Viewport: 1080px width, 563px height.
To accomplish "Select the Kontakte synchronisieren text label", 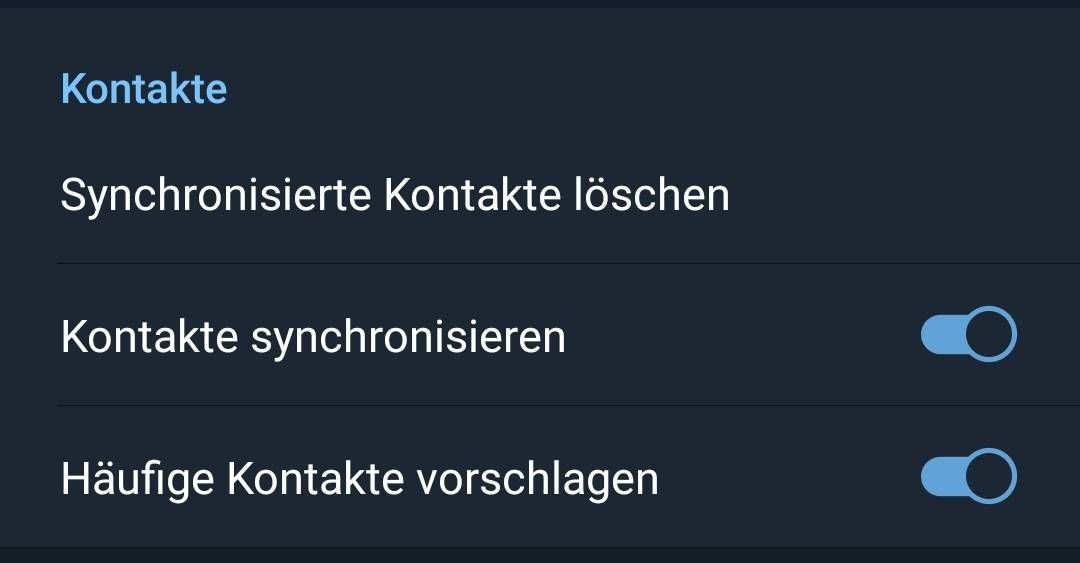I will (313, 337).
